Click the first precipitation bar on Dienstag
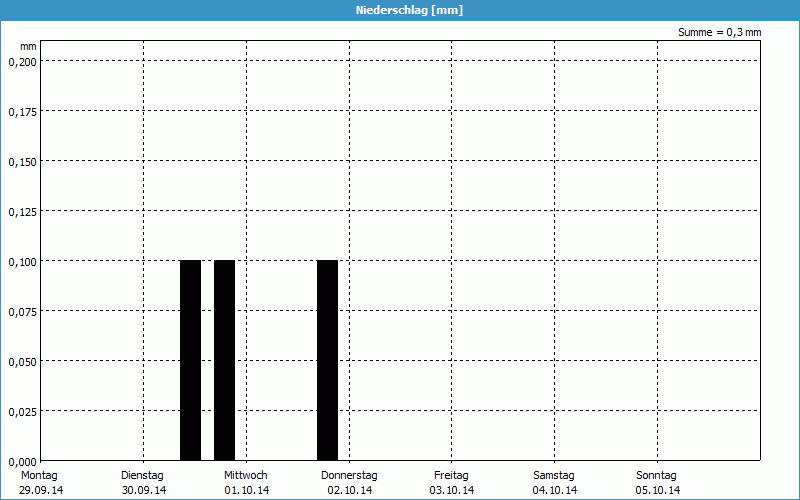This screenshot has height=500, width=800. click(190, 360)
